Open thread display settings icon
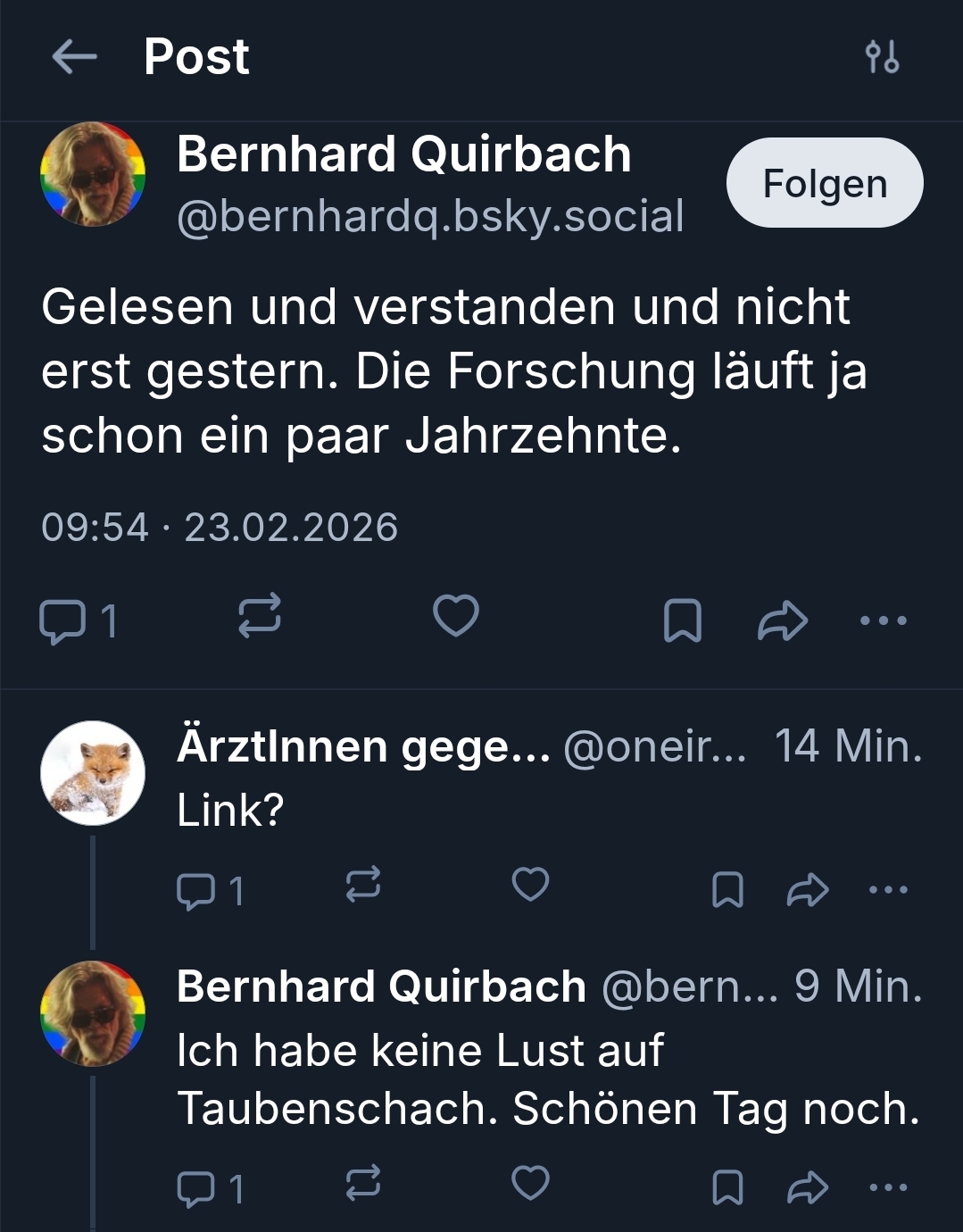Image resolution: width=963 pixels, height=1232 pixels. pyautogui.click(x=882, y=57)
